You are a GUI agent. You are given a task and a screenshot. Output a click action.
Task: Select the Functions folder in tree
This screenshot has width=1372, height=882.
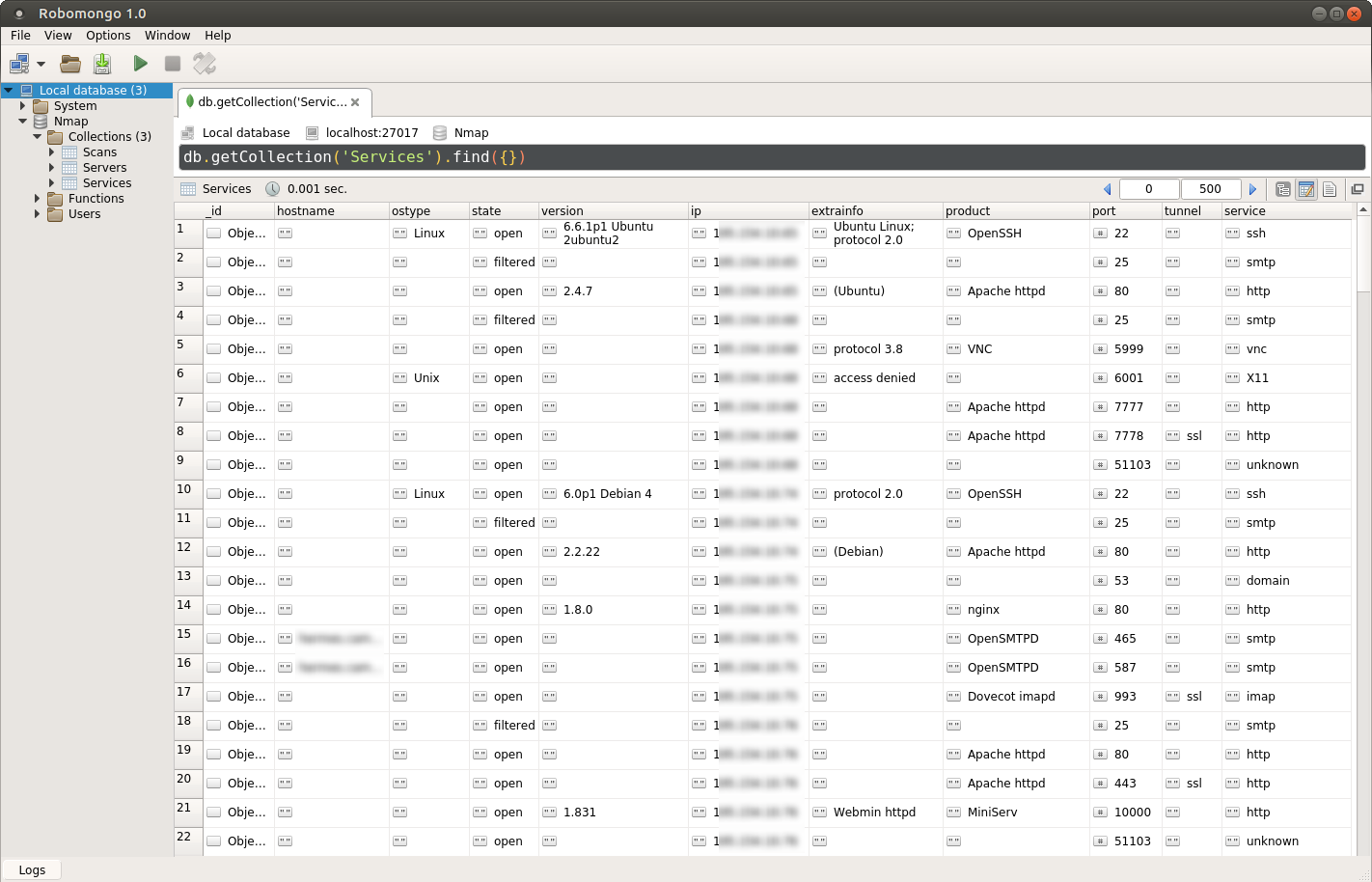pyautogui.click(x=96, y=199)
